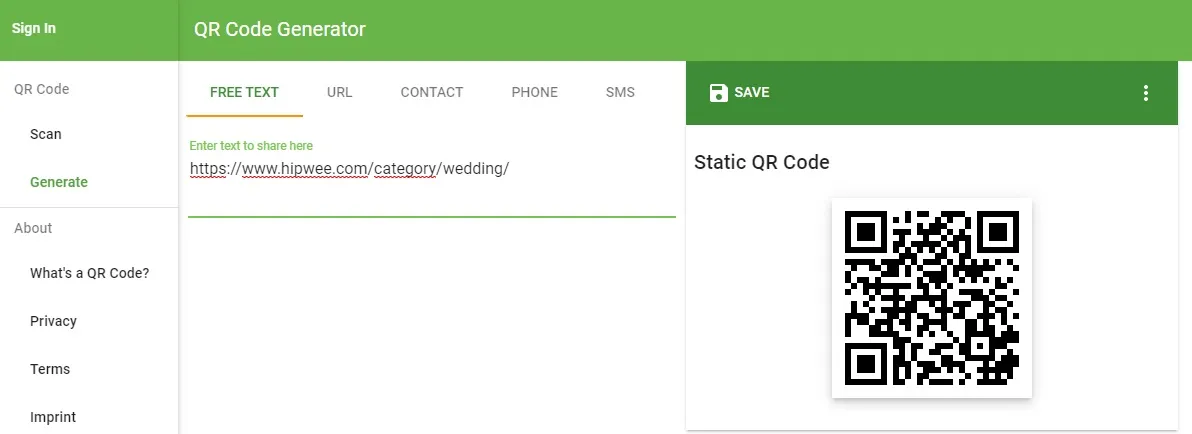Open the three-dot more options menu
This screenshot has height=434, width=1192.
point(1146,93)
